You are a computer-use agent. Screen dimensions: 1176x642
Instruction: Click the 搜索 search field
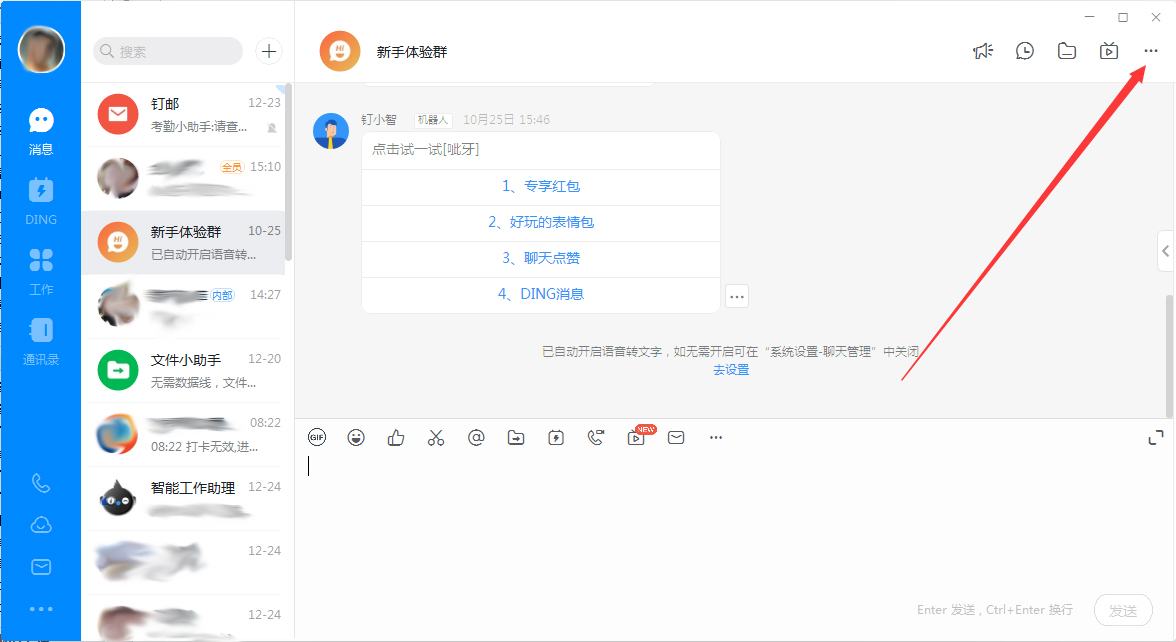167,50
